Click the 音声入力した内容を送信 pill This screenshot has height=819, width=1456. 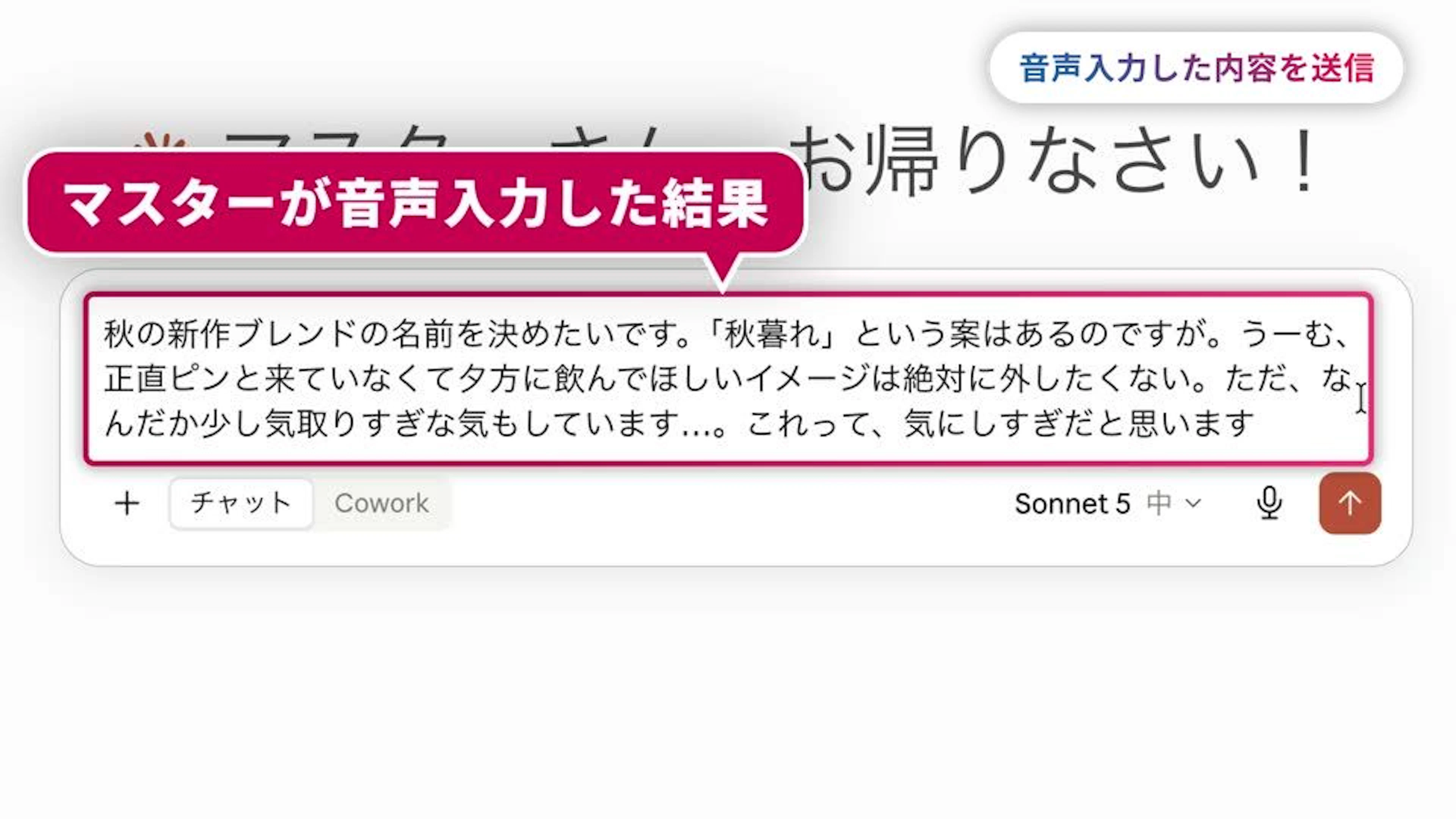(x=1196, y=68)
